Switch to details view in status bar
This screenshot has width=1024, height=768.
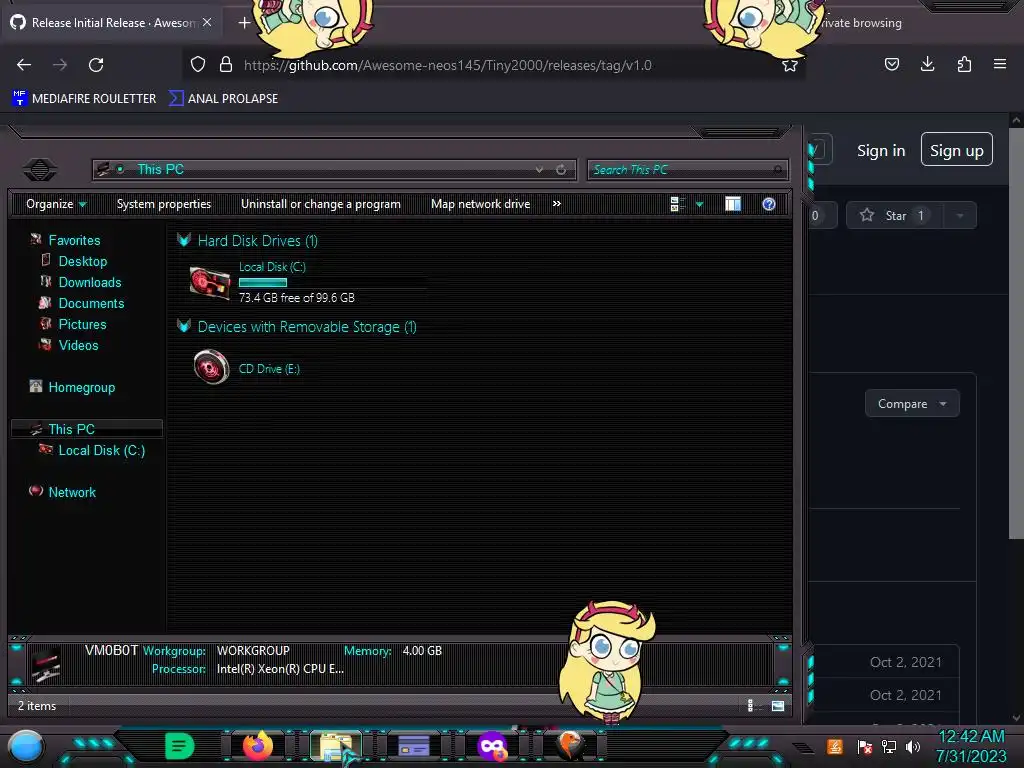753,705
